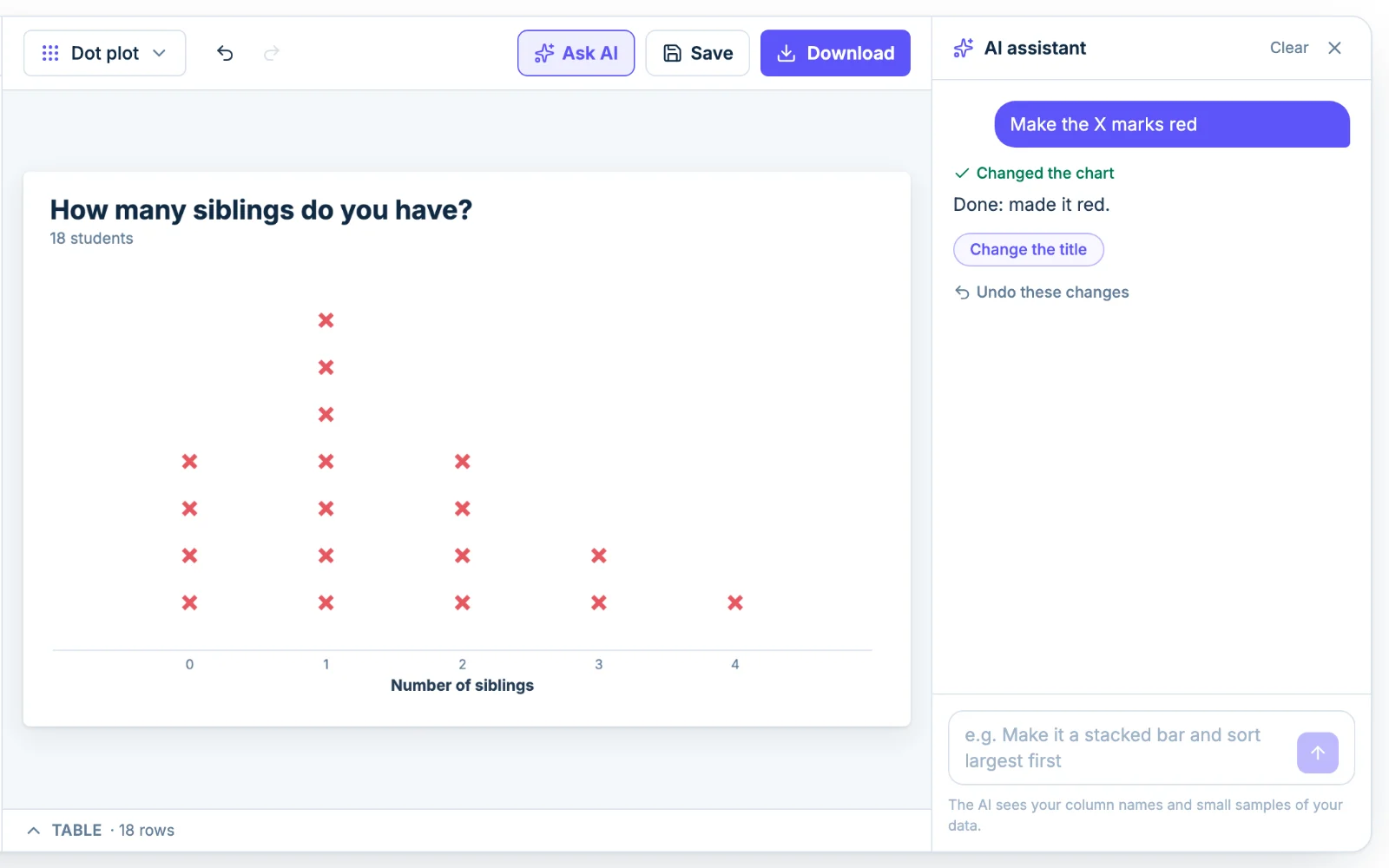Click the 'Done: made it red.' reply

pos(1031,205)
